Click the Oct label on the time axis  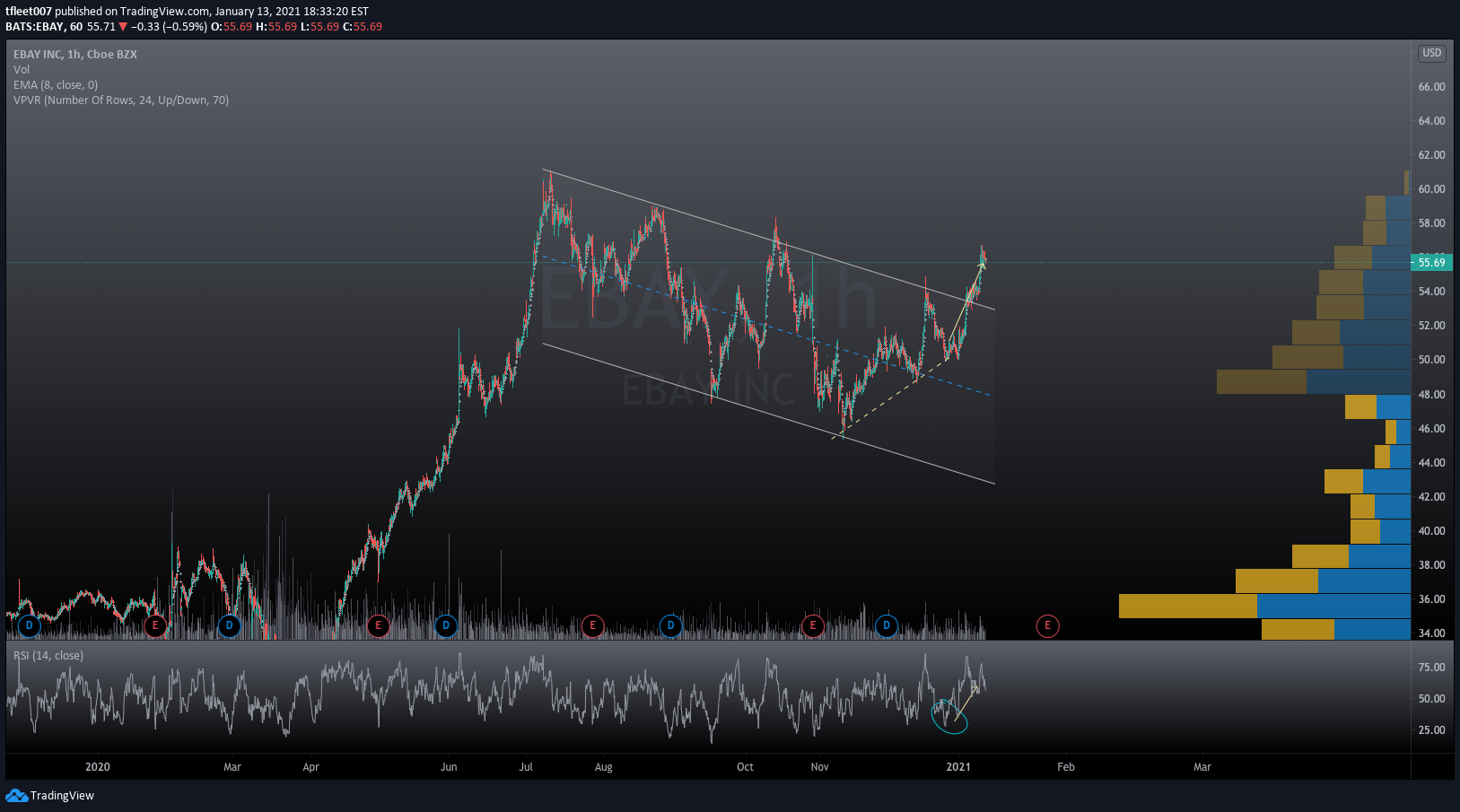745,767
